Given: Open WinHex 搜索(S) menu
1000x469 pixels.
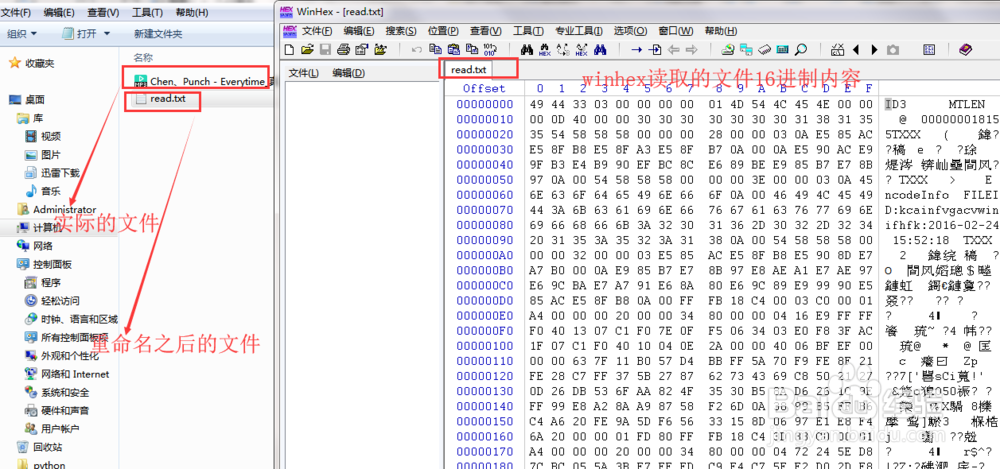Looking at the screenshot, I should click(401, 31).
